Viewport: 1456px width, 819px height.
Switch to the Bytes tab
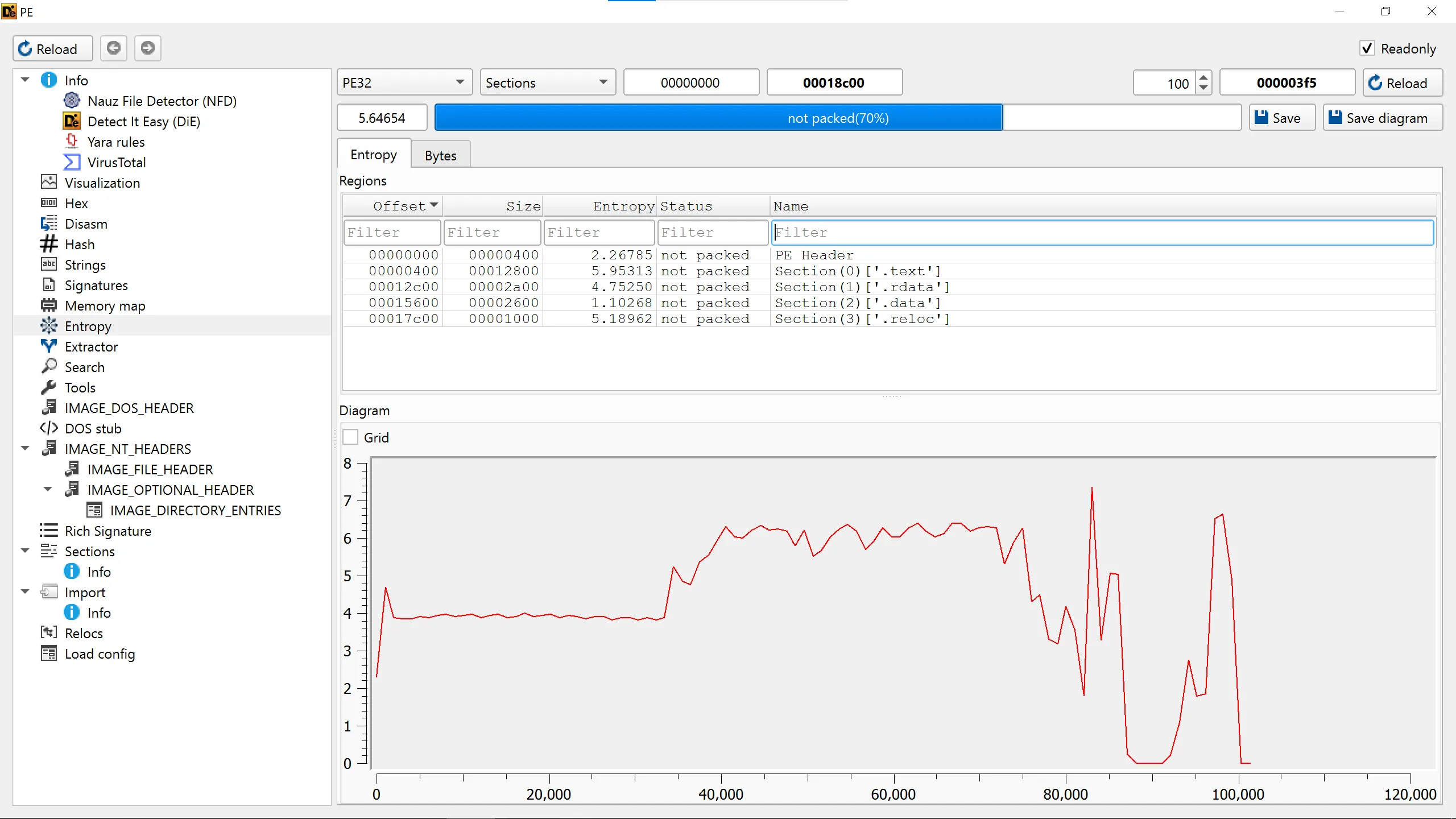coord(440,155)
